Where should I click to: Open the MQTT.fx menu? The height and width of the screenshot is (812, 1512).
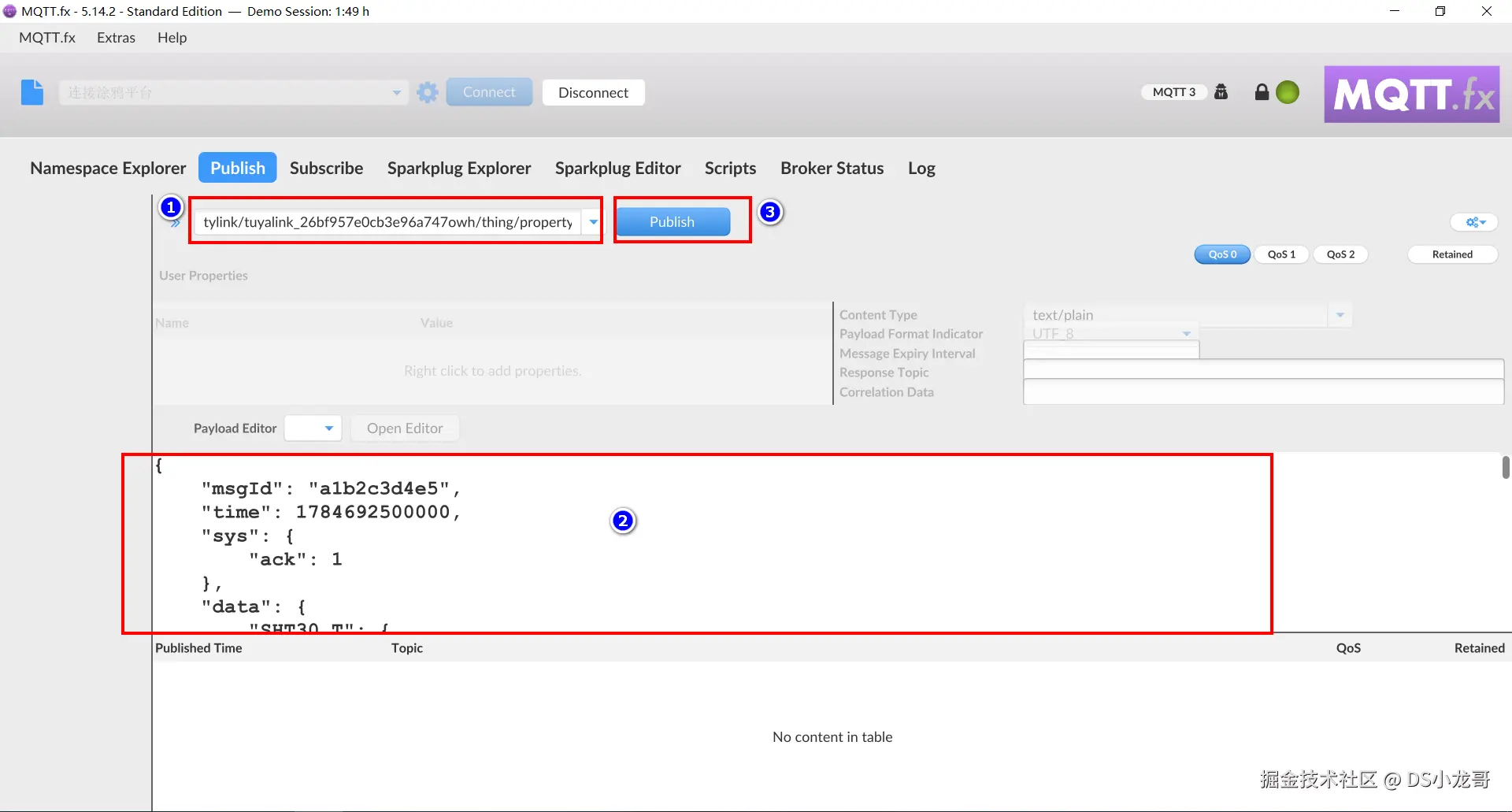(x=47, y=38)
